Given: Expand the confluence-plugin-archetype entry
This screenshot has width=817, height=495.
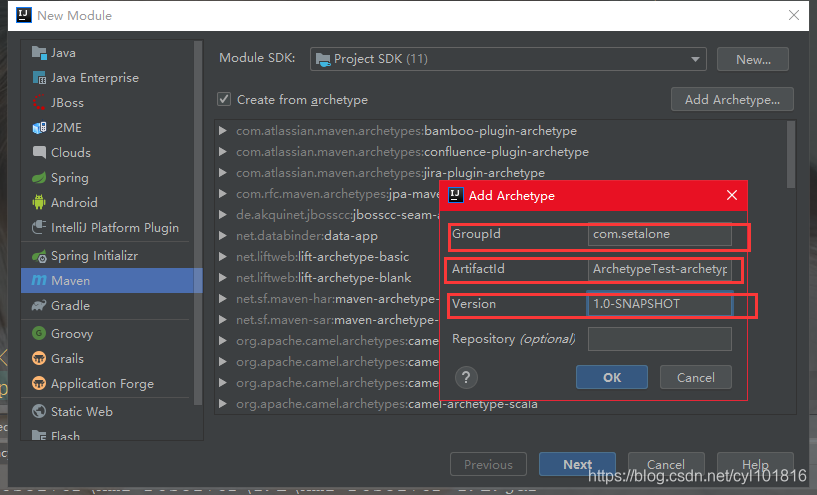Looking at the screenshot, I should [x=223, y=152].
